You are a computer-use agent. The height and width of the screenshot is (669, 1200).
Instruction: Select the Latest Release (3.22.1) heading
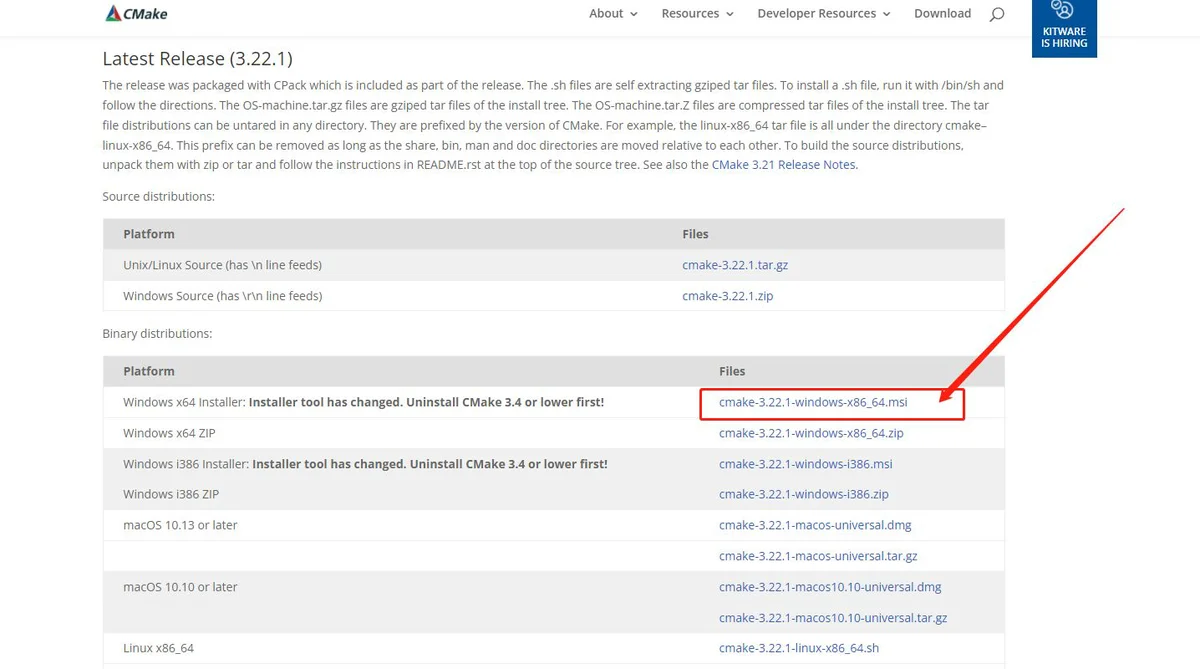[198, 59]
